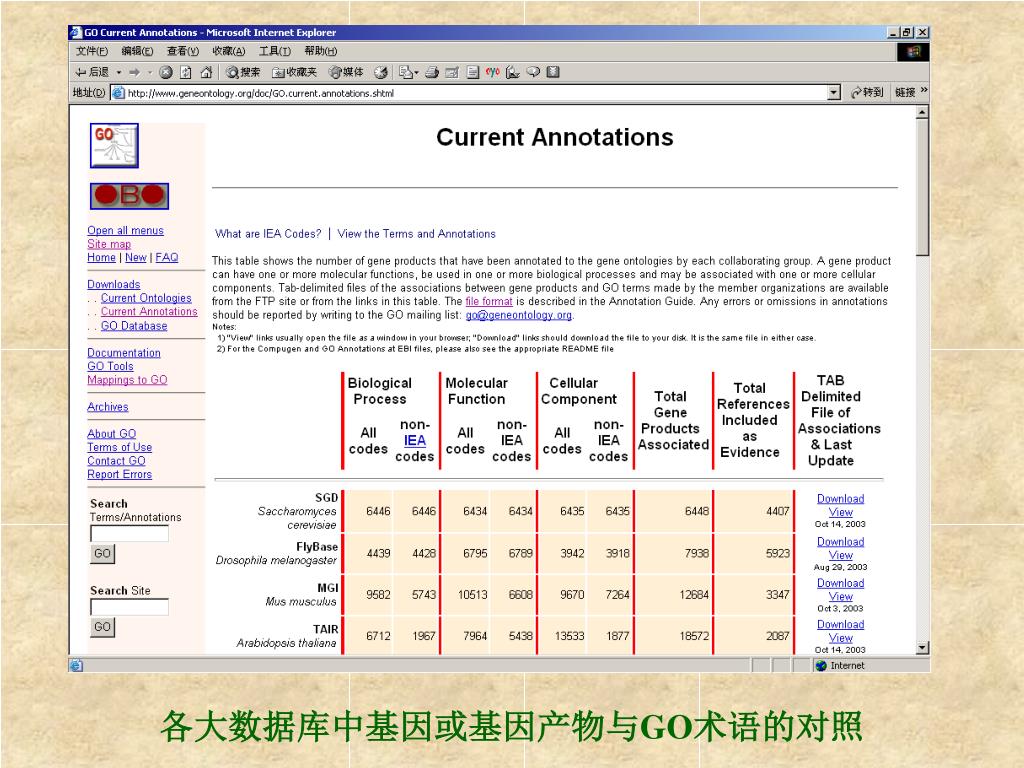The height and width of the screenshot is (768, 1024).
Task: Open the 工具(T) Tools menu
Action: click(x=275, y=51)
